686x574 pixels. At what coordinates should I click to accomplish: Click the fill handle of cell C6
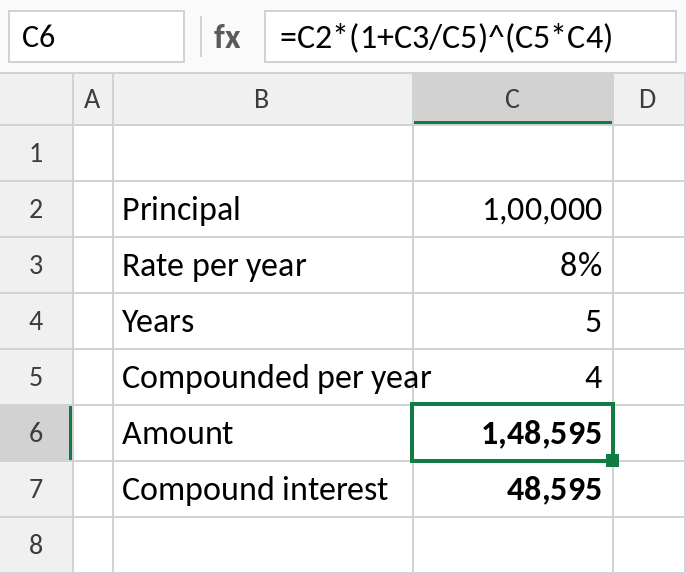pyautogui.click(x=612, y=461)
